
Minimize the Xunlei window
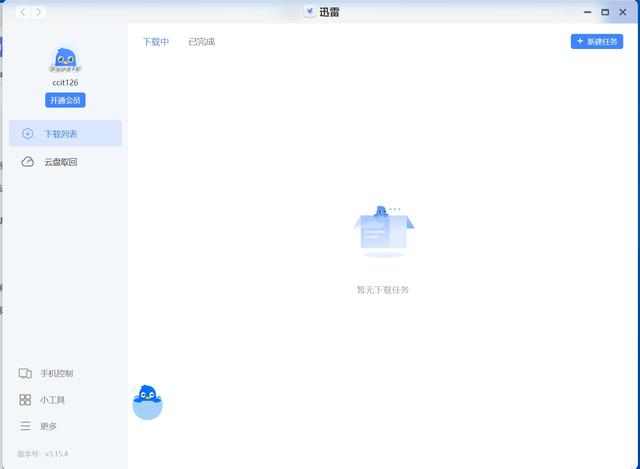(588, 12)
